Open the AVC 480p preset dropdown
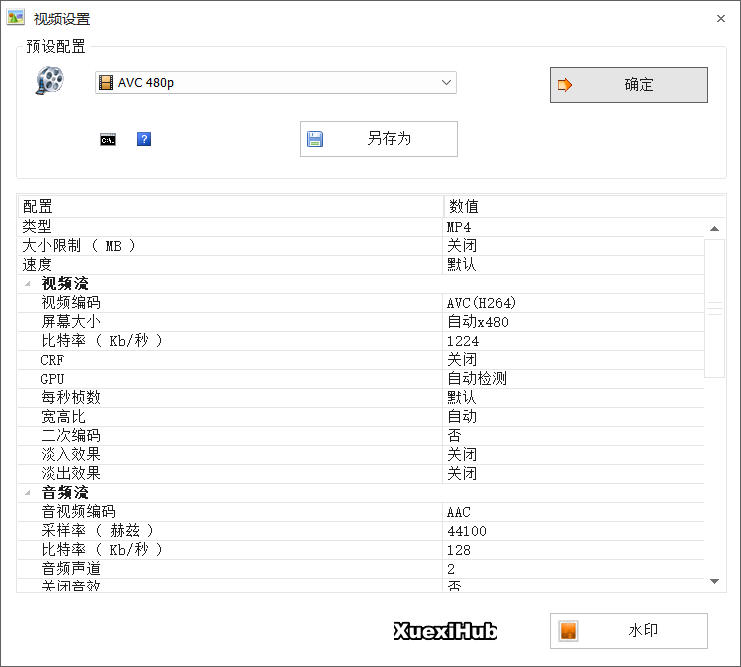Image resolution: width=741 pixels, height=667 pixels. point(446,83)
